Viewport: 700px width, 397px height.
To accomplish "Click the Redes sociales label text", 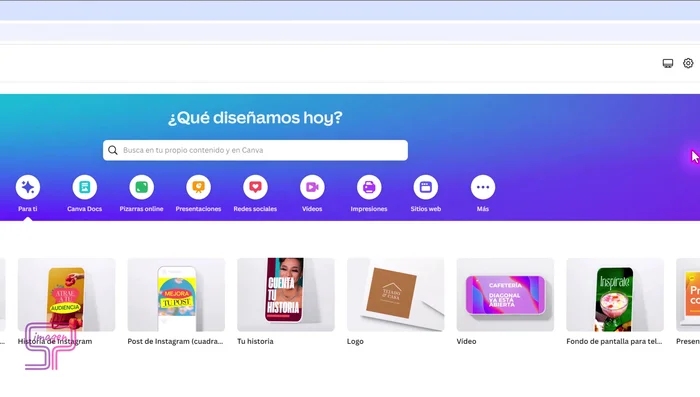I will 255,209.
